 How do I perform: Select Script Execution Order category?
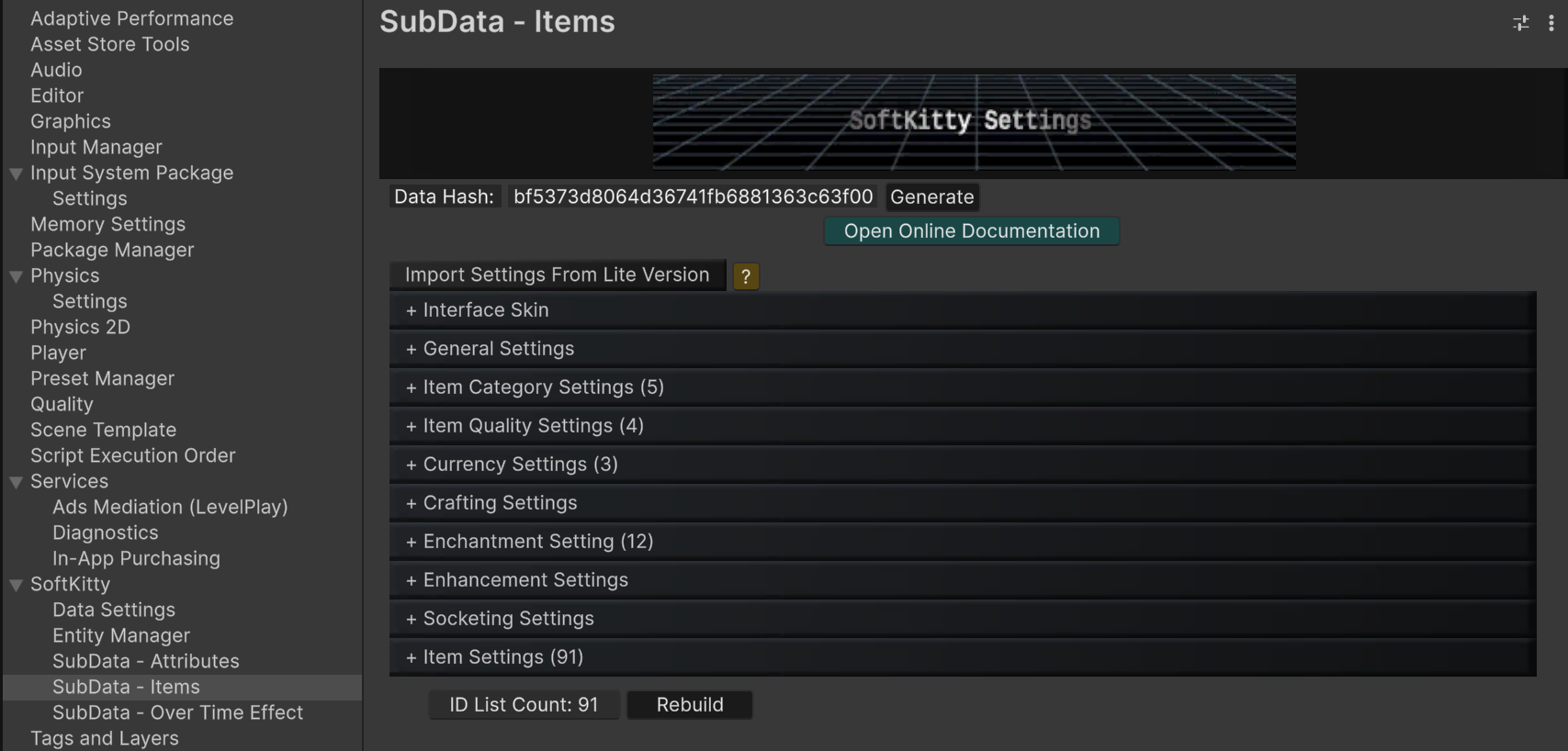(132, 455)
